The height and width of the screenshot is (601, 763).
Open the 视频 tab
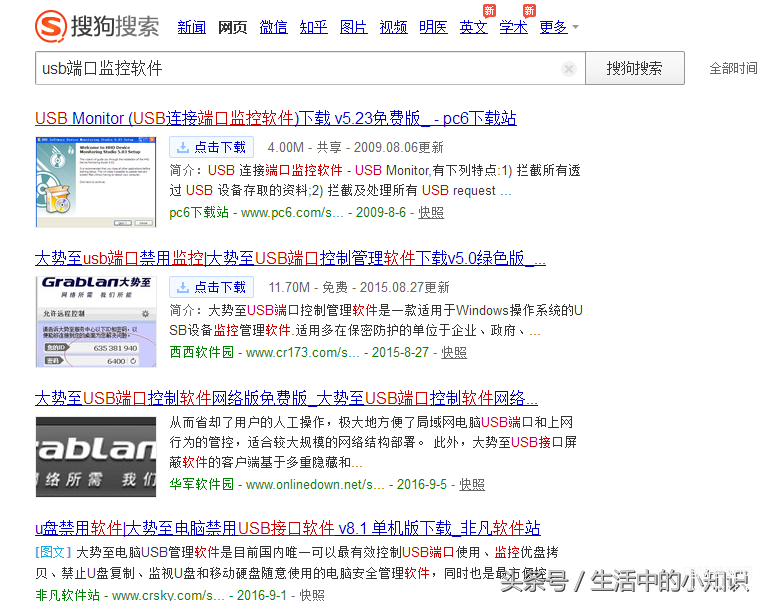[x=394, y=27]
